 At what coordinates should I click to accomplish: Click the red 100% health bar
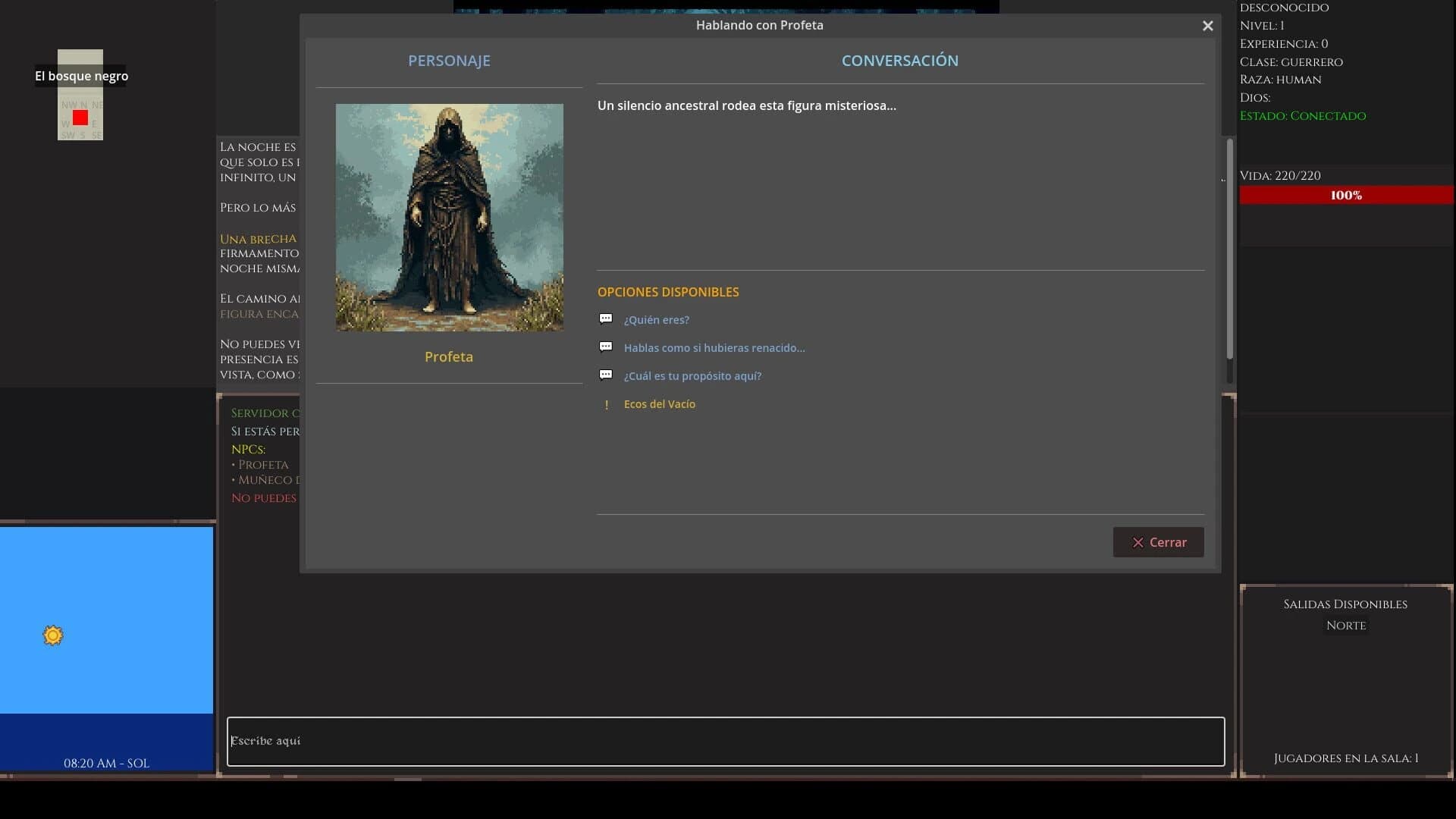pos(1346,195)
